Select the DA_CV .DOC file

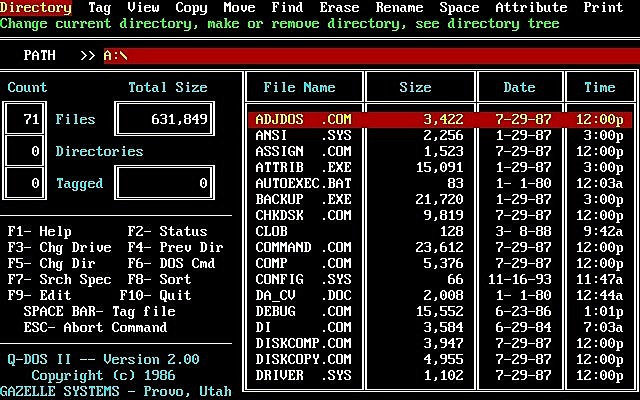coord(440,295)
